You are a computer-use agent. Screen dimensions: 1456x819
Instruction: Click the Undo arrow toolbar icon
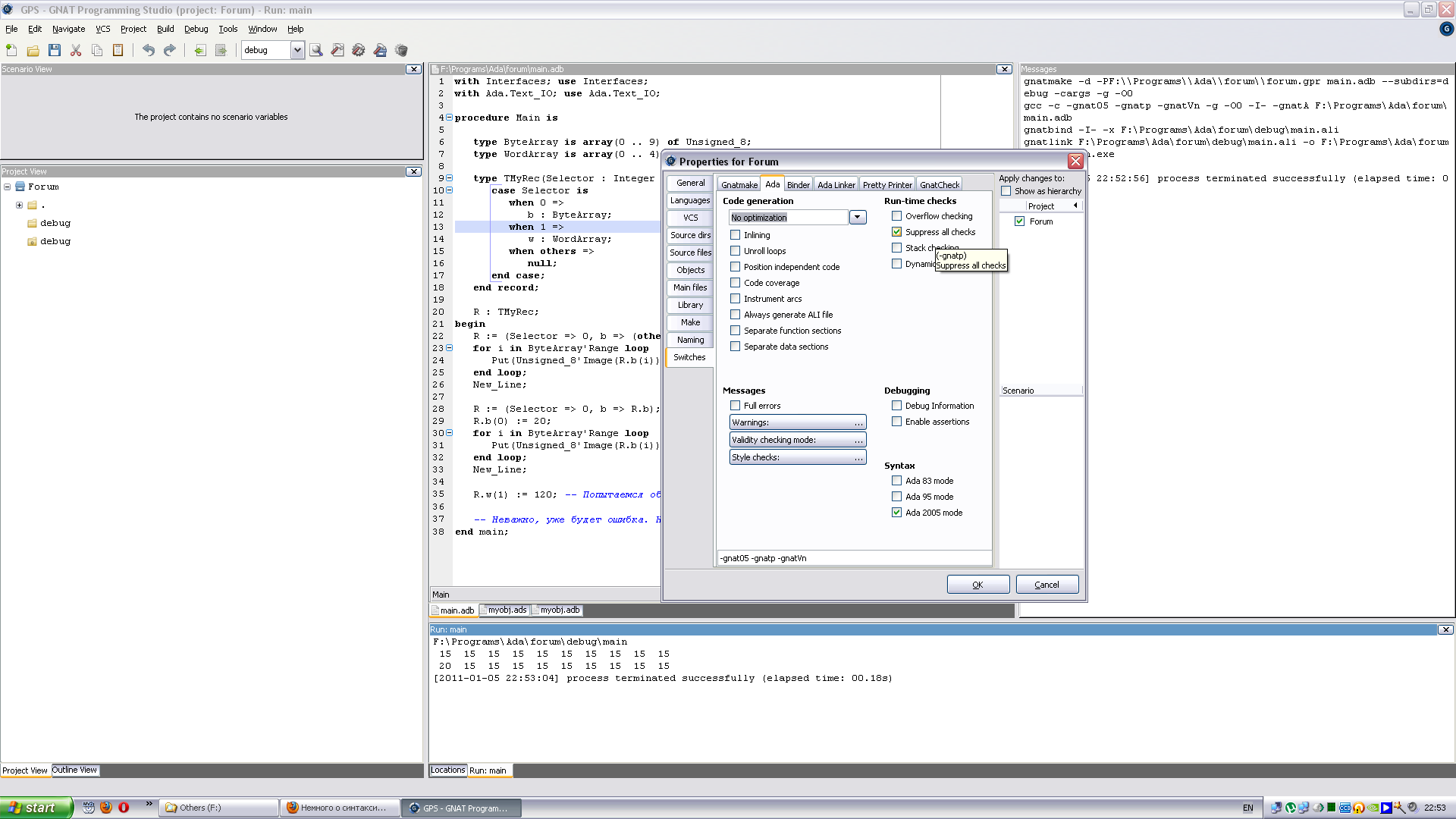coord(149,50)
